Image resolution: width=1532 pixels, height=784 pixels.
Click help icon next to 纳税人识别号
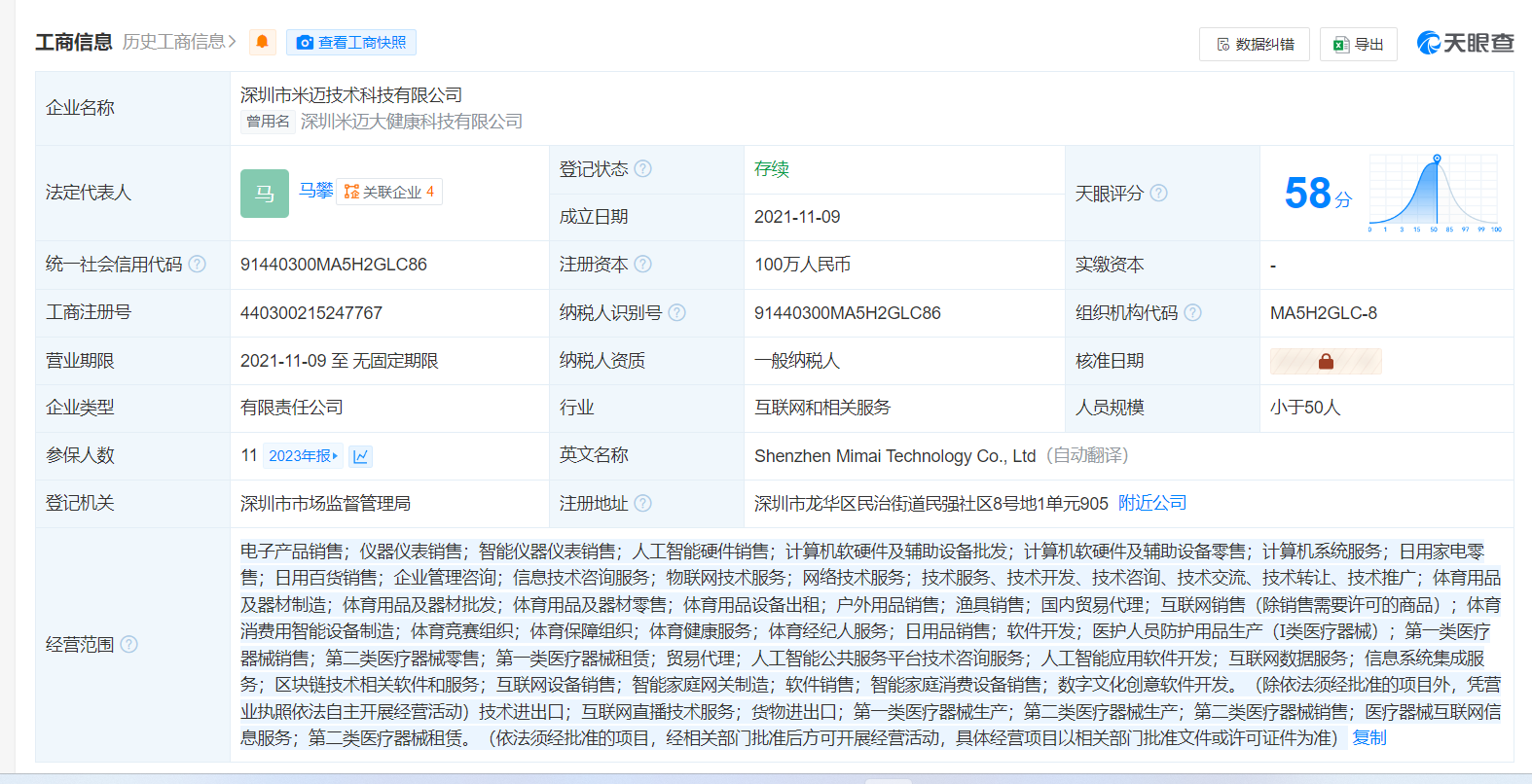(676, 312)
